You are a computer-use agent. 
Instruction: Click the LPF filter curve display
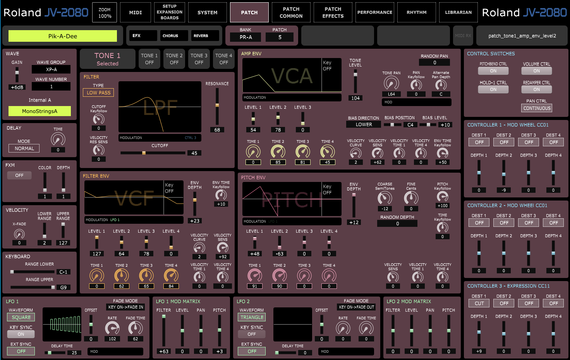(x=160, y=107)
